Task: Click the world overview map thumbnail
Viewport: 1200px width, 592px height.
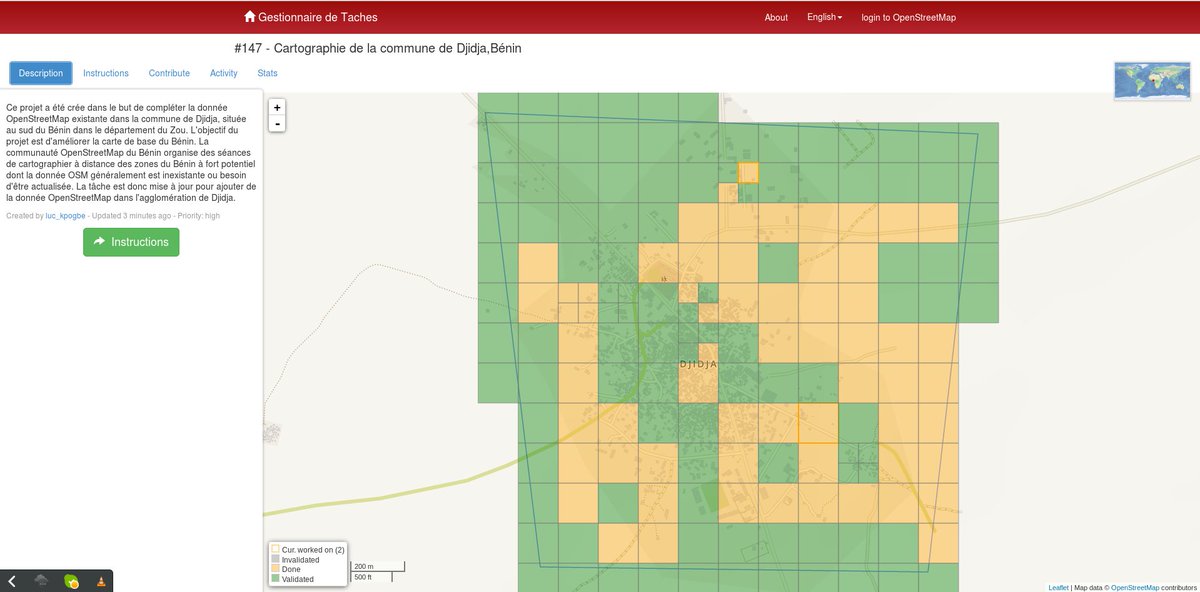Action: coord(1154,81)
